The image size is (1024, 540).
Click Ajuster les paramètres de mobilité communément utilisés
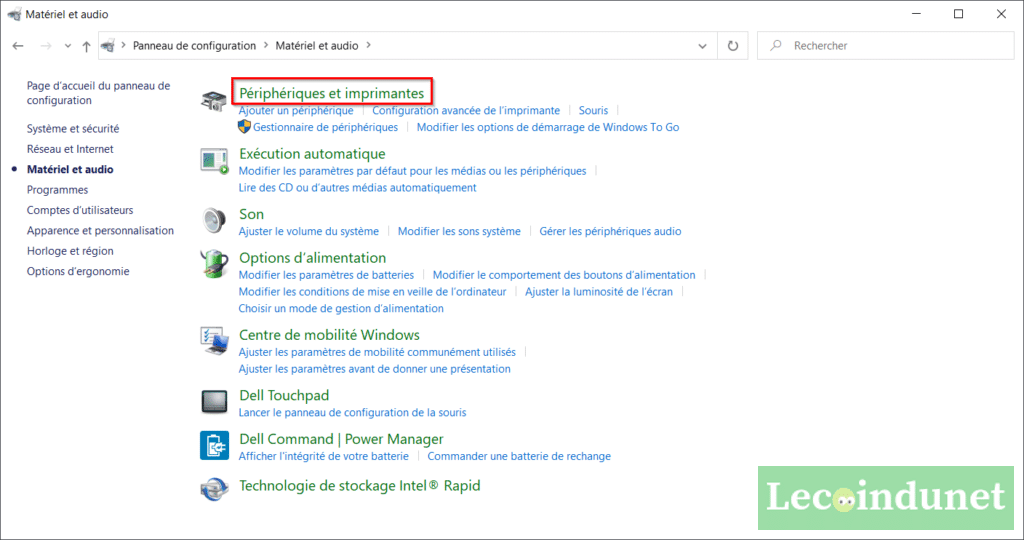377,353
